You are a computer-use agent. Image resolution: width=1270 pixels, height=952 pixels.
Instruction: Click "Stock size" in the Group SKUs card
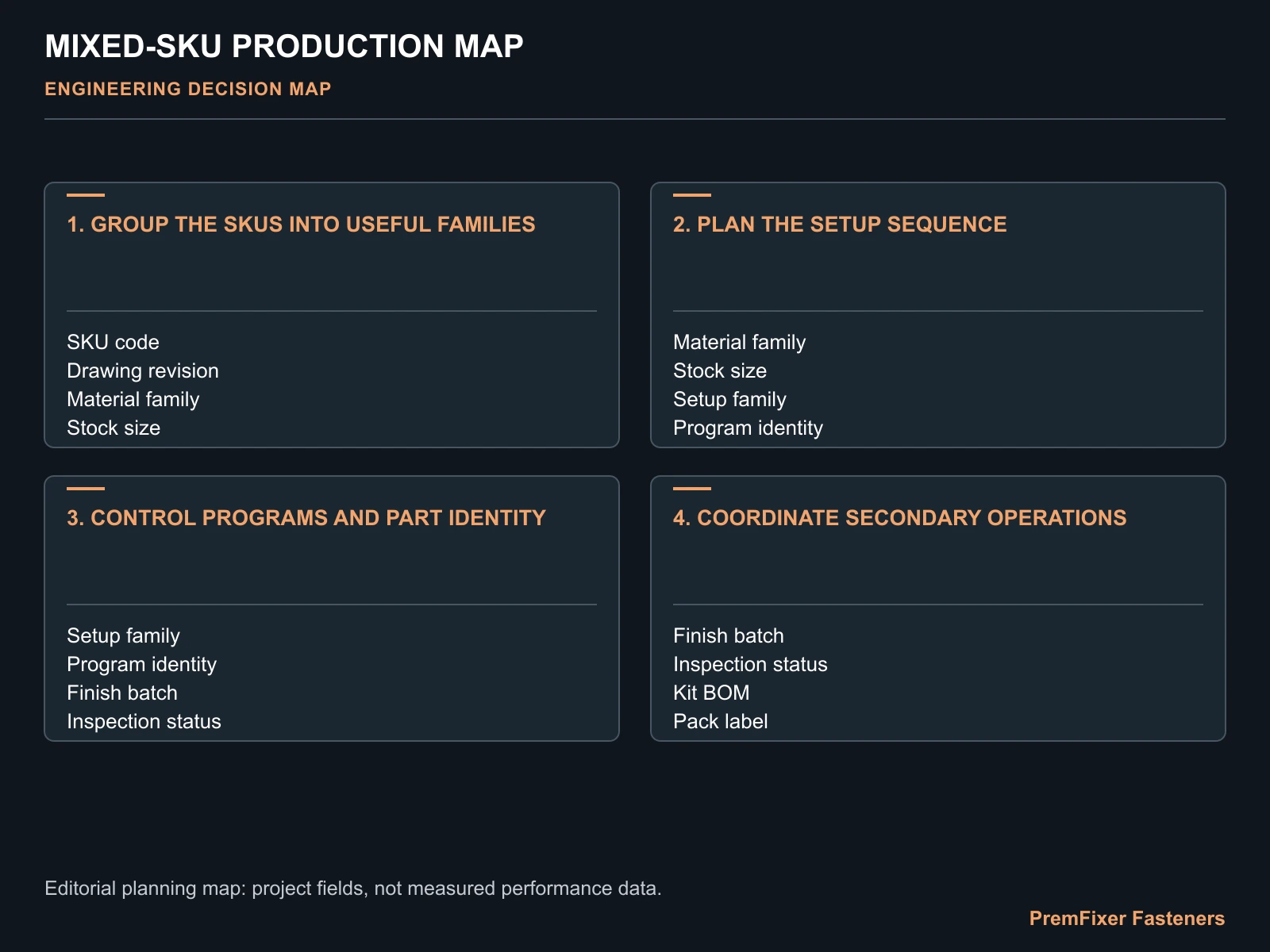114,428
